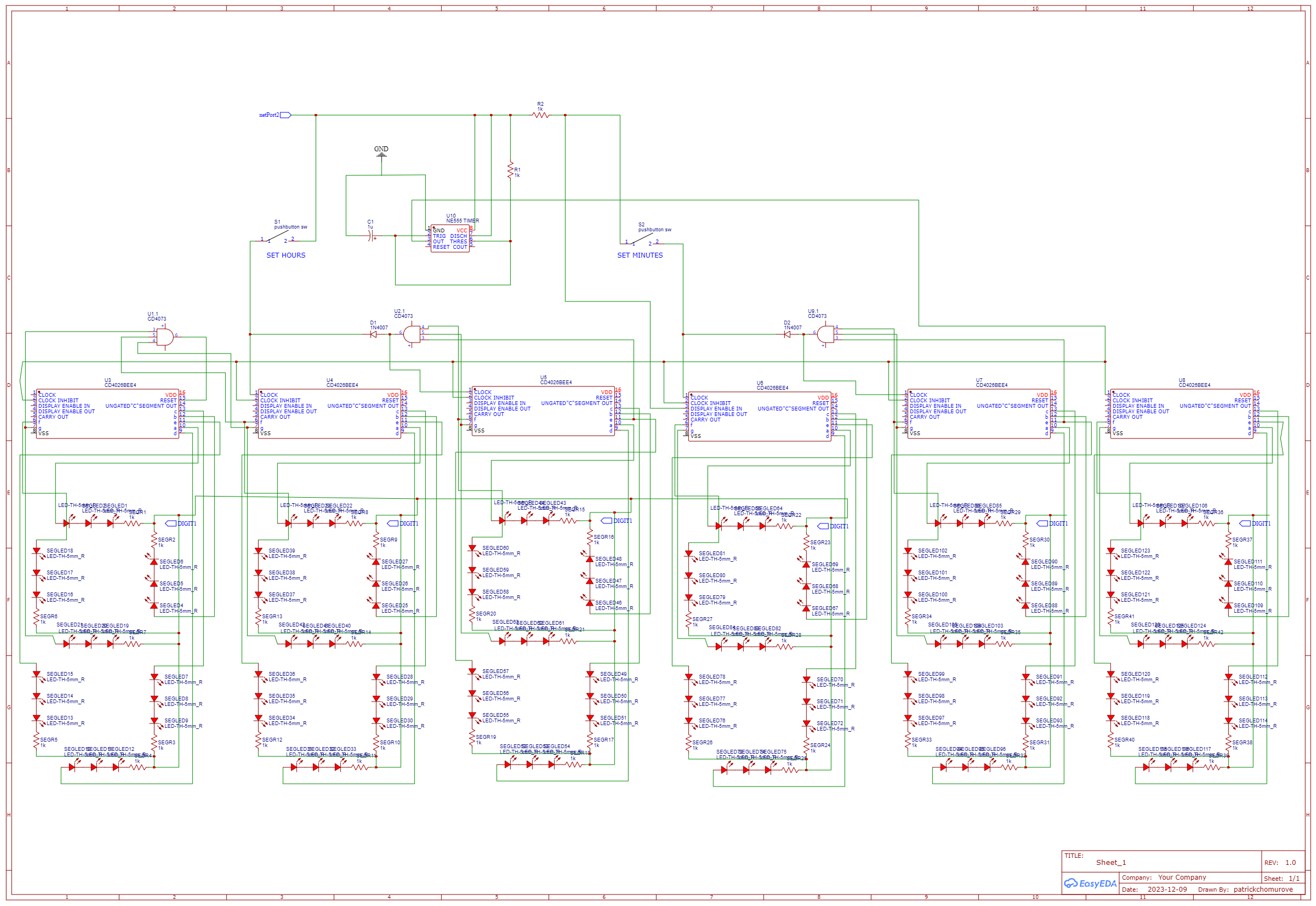
Task: Click the EasyEDA logo in title block
Action: click(1090, 884)
